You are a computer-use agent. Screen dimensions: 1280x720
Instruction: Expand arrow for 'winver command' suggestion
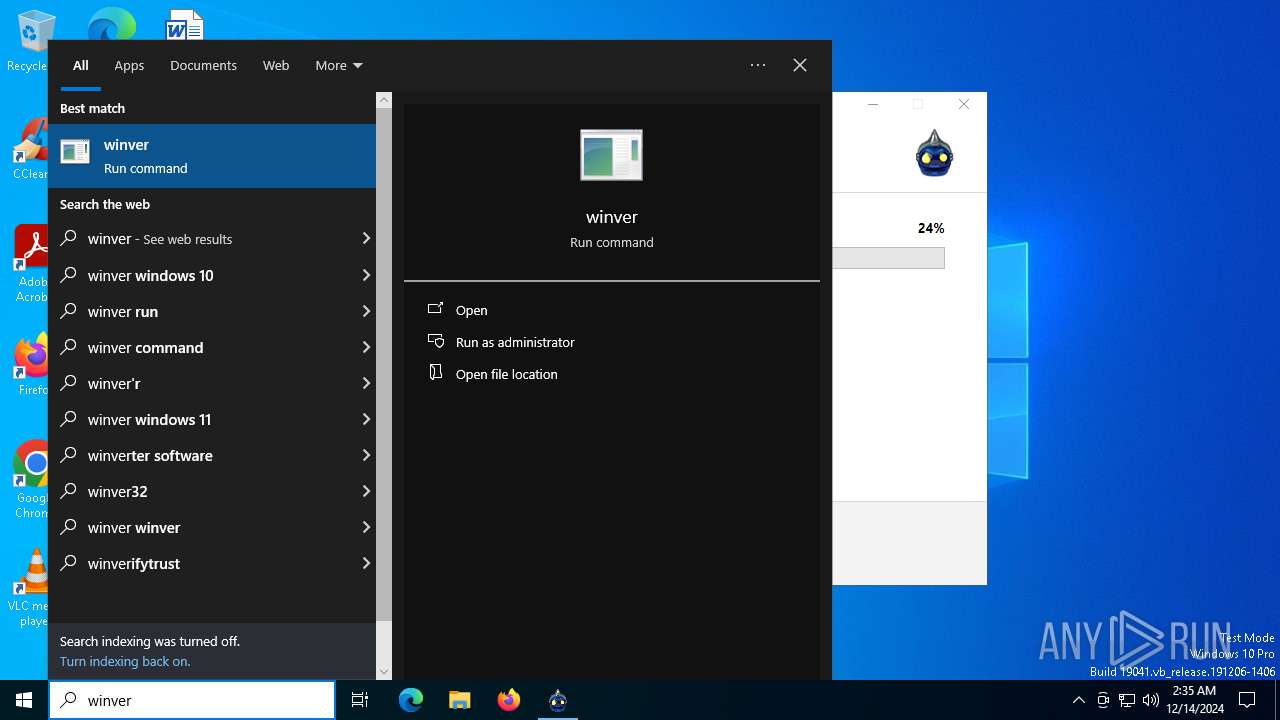coord(366,347)
